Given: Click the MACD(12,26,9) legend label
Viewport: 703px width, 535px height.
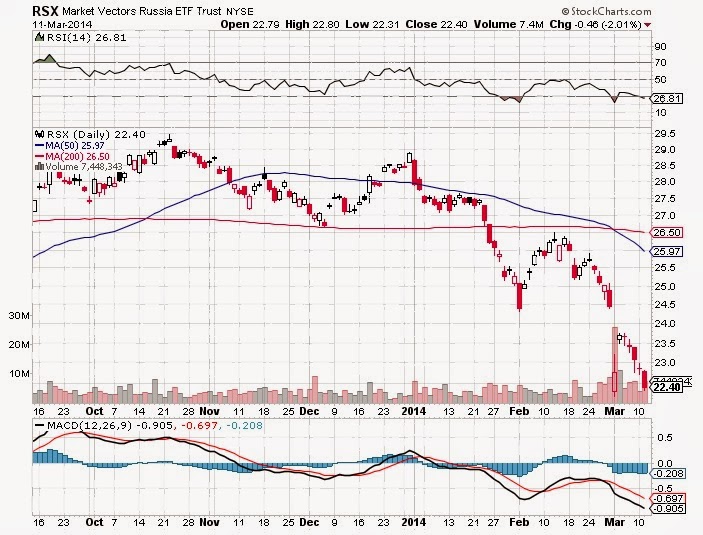Looking at the screenshot, I should 89,425.
